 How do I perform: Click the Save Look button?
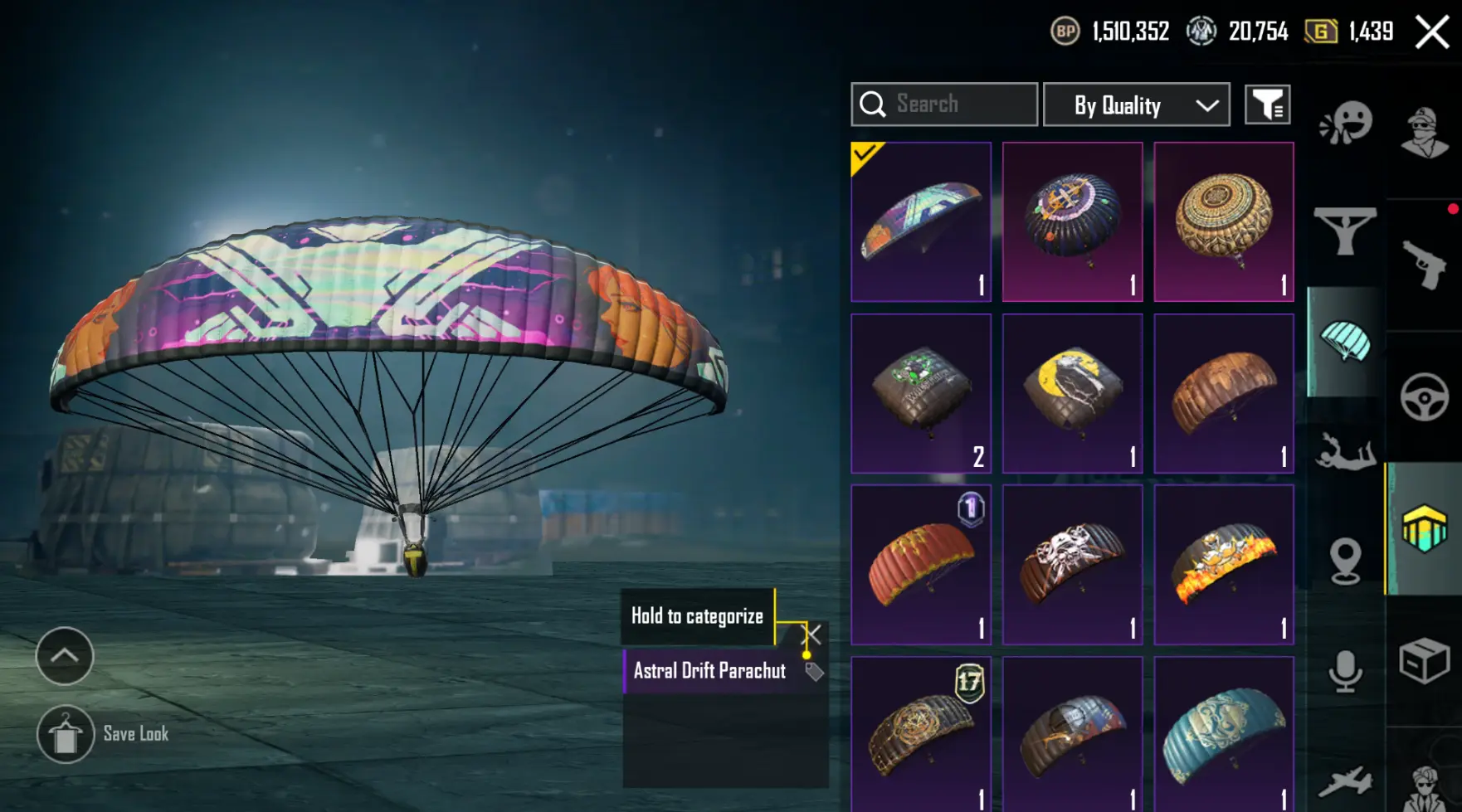(103, 734)
